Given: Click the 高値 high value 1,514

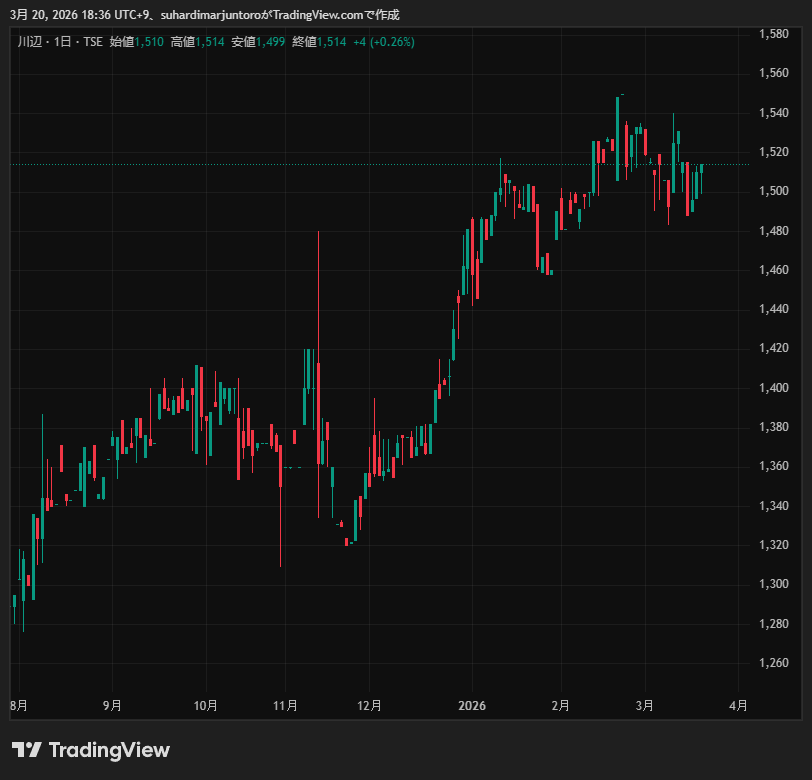Looking at the screenshot, I should [x=210, y=42].
